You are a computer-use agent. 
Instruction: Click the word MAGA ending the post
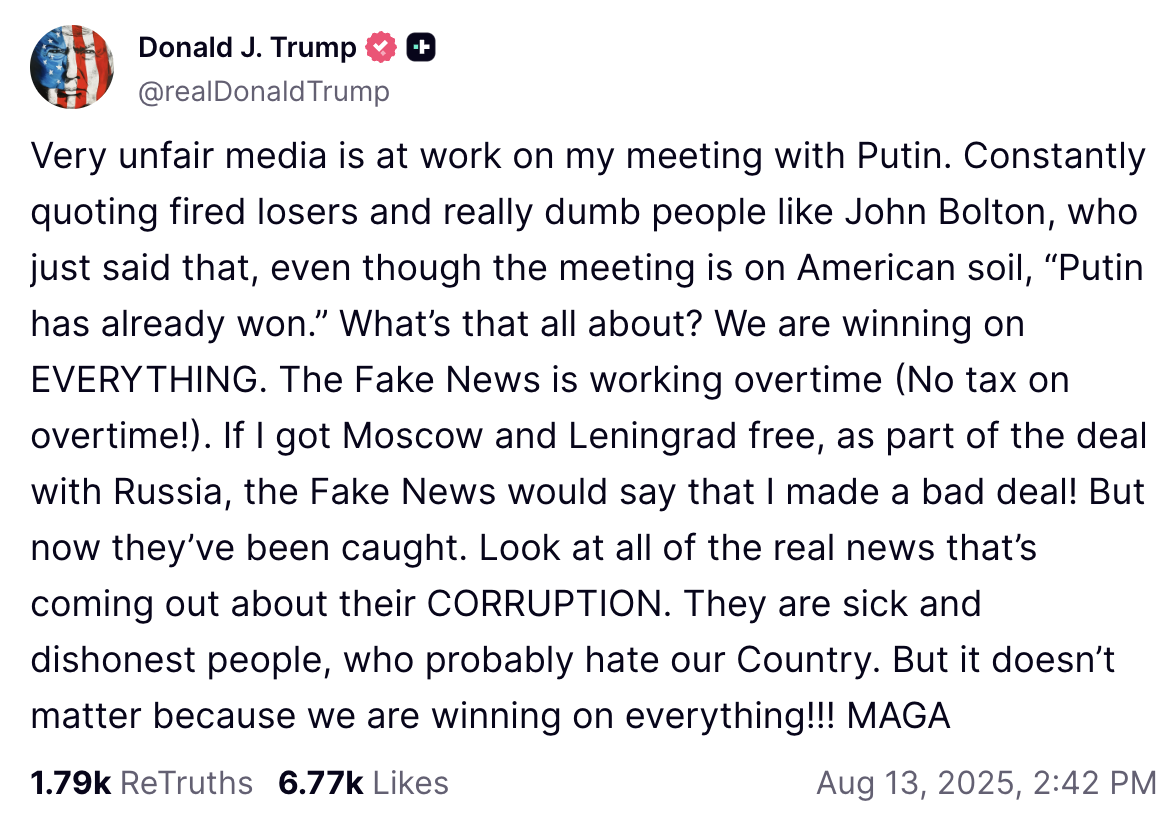click(x=898, y=716)
